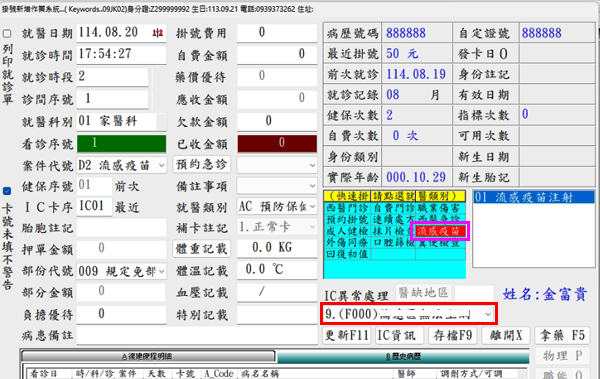Image resolution: width=600 pixels, height=379 pixels.
Task: Open the 部份代號 009 dropdown
Action: 161,271
